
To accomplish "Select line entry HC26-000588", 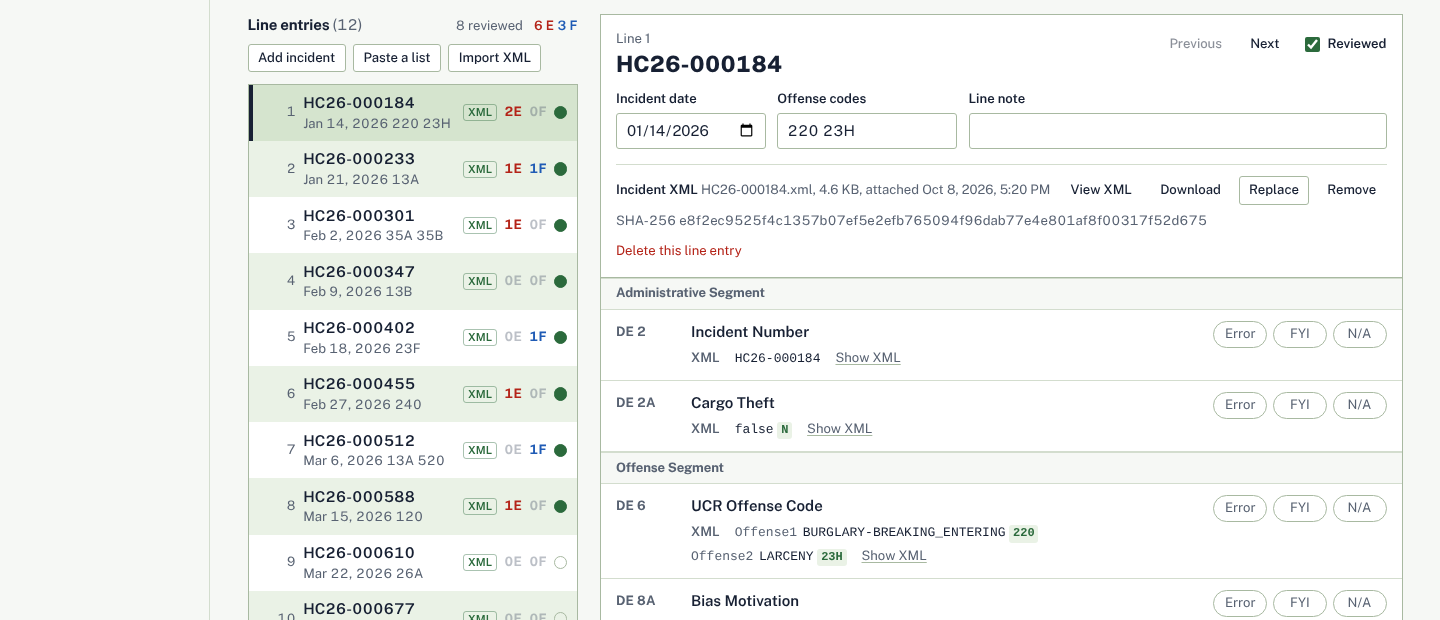I will [414, 506].
